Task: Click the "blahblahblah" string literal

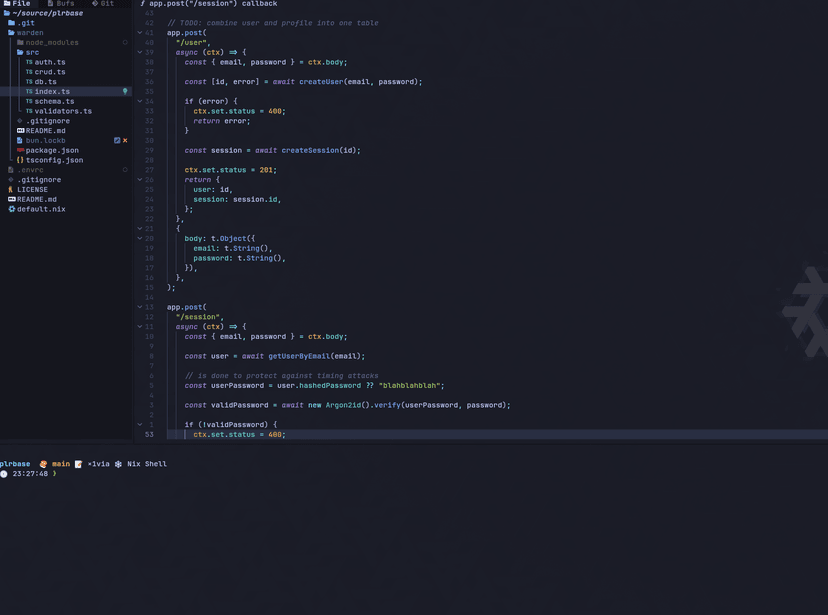Action: [x=409, y=385]
